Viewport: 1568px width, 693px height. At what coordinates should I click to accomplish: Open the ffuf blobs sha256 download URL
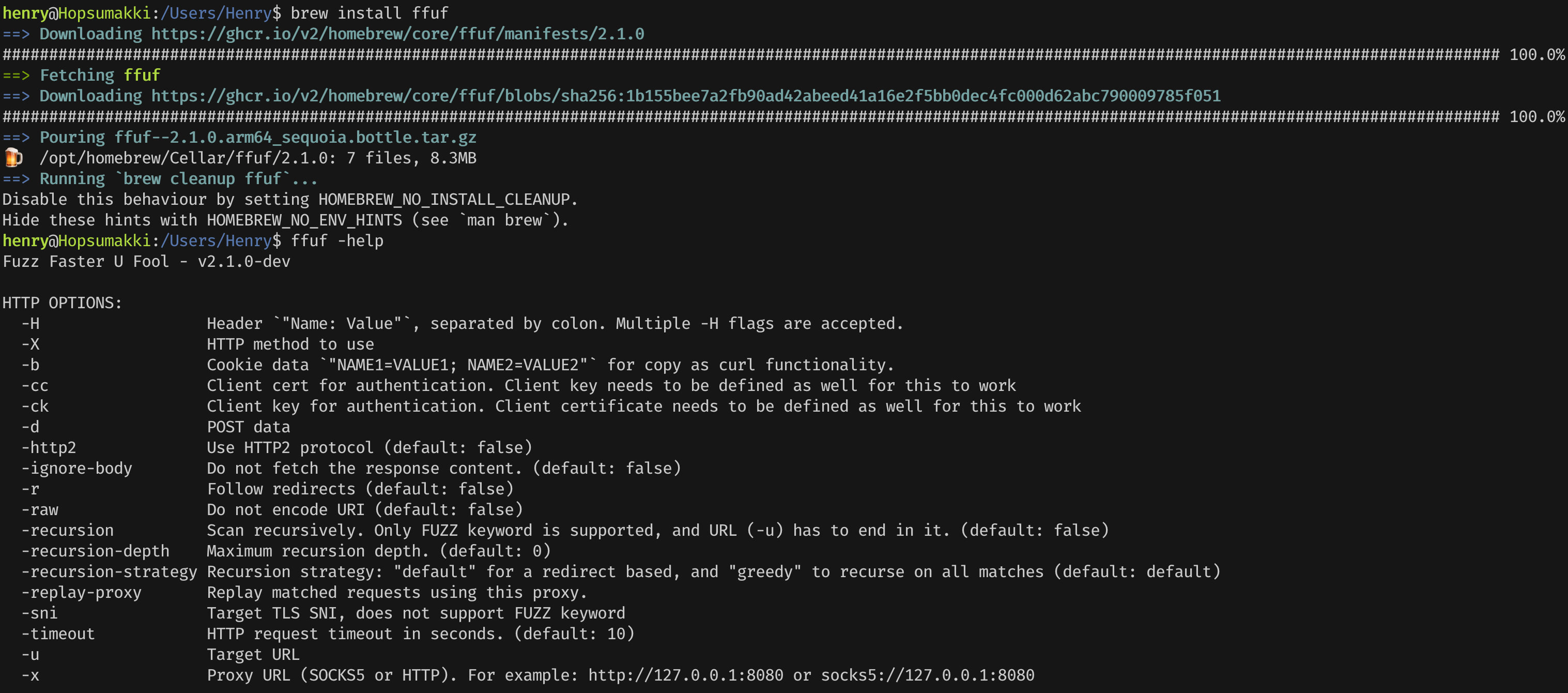point(685,96)
